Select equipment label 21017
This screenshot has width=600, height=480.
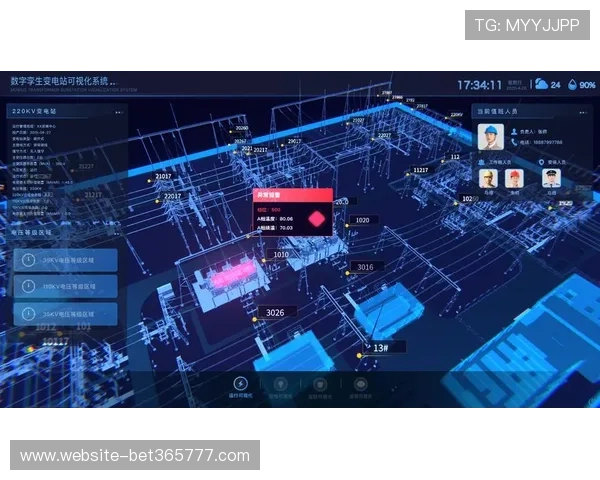click(x=163, y=176)
